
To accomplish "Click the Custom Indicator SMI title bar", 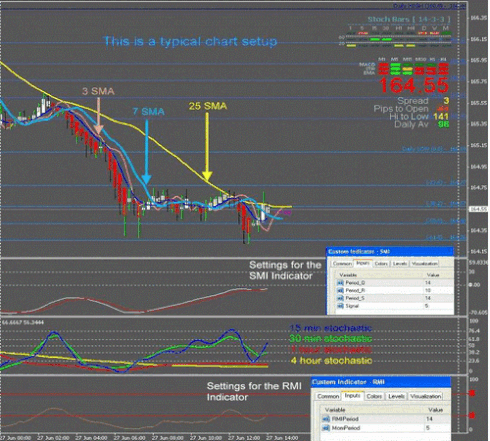I will pos(390,252).
